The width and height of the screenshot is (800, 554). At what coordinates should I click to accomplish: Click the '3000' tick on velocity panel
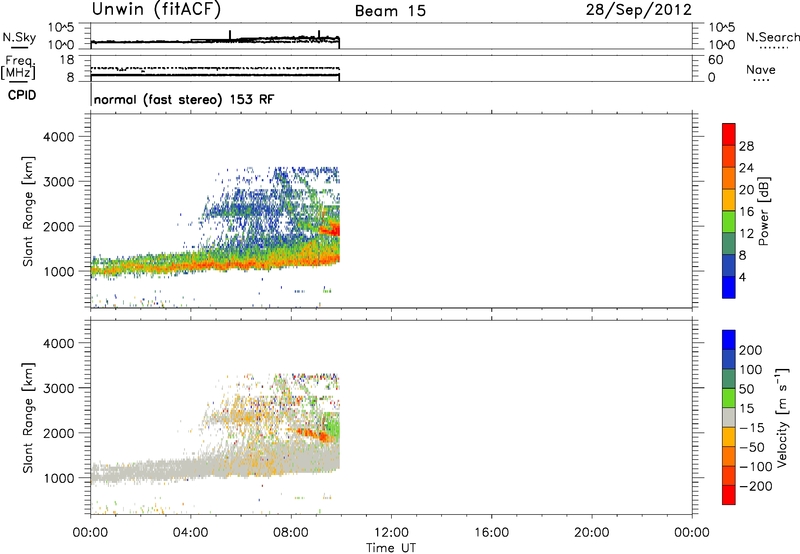pos(59,388)
